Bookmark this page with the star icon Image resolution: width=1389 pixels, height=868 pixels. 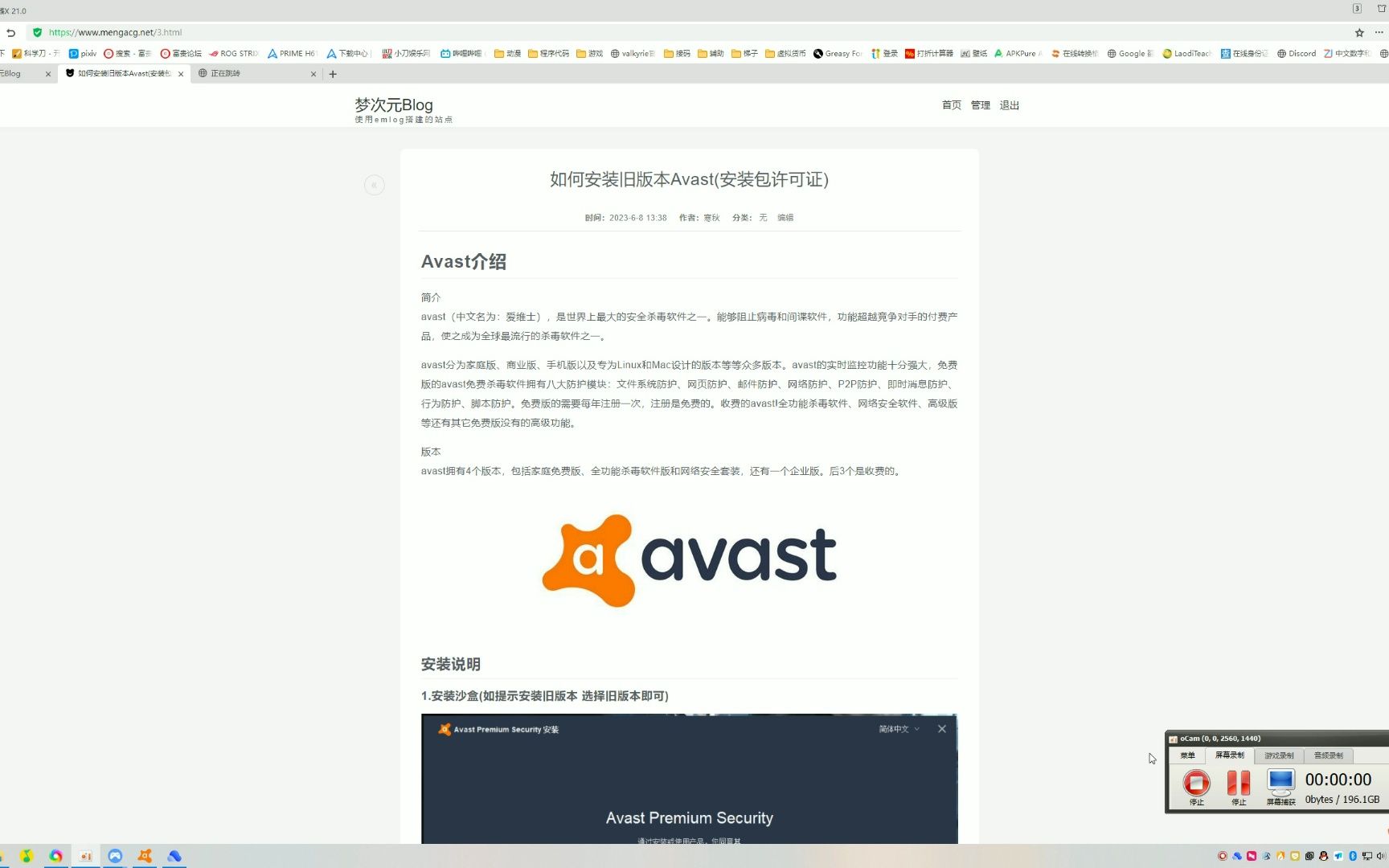(x=1359, y=33)
